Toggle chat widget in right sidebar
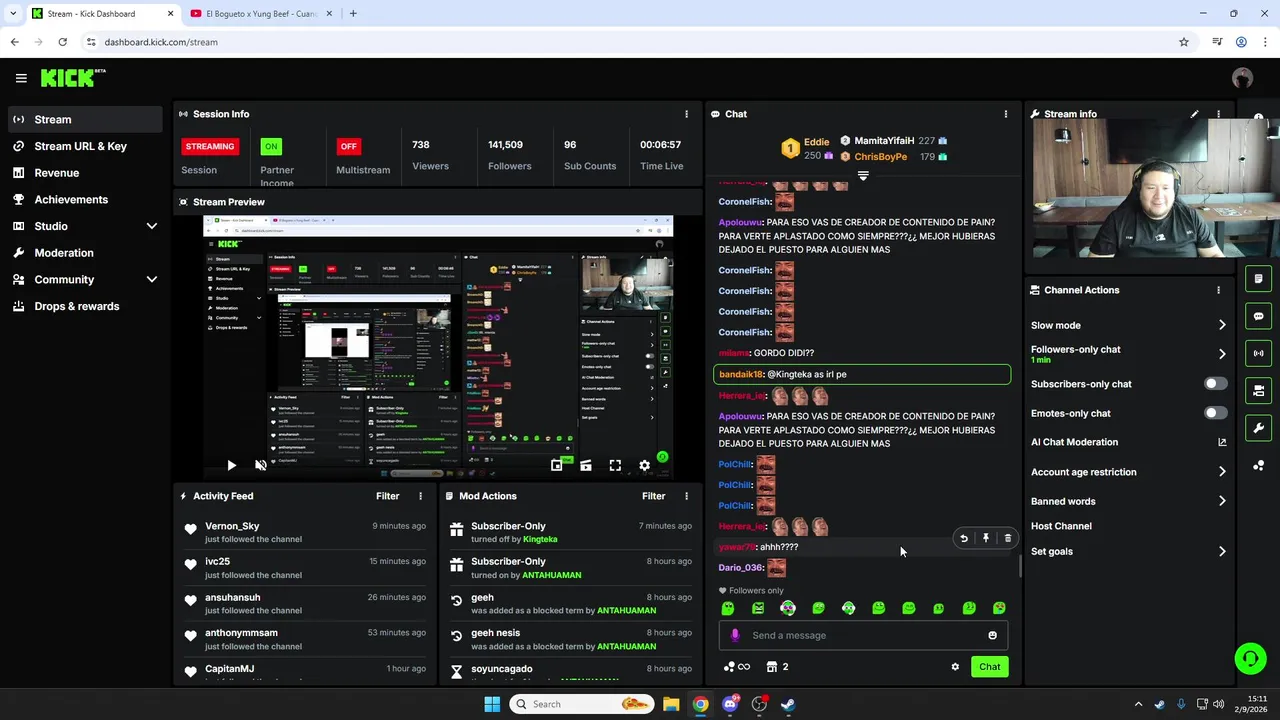 [1258, 316]
